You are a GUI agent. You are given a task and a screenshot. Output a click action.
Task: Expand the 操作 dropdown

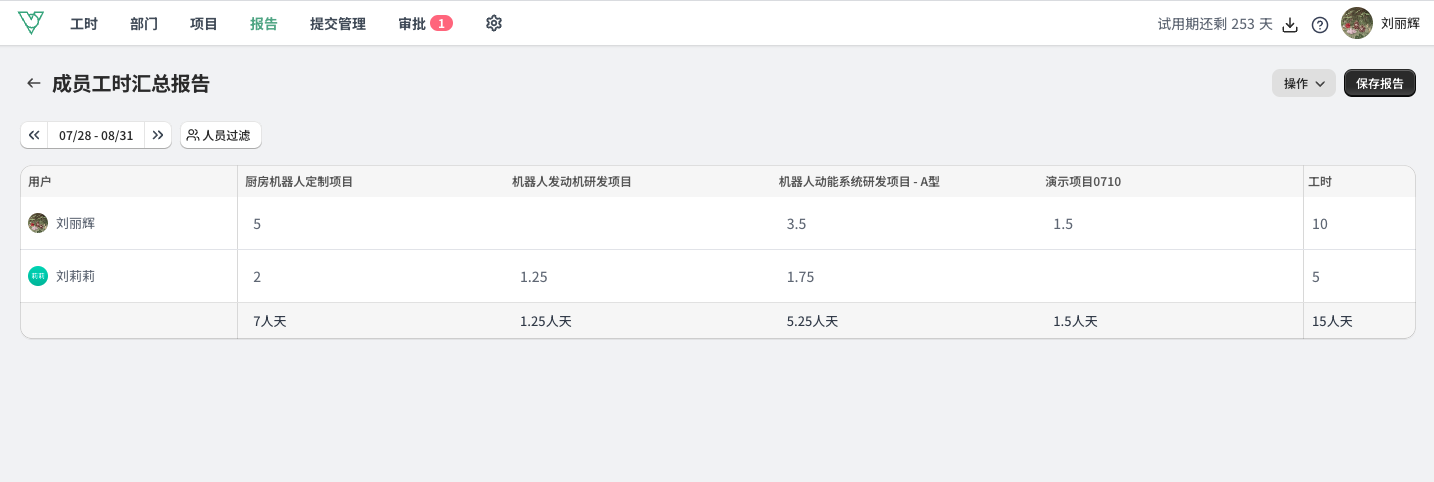[1304, 83]
